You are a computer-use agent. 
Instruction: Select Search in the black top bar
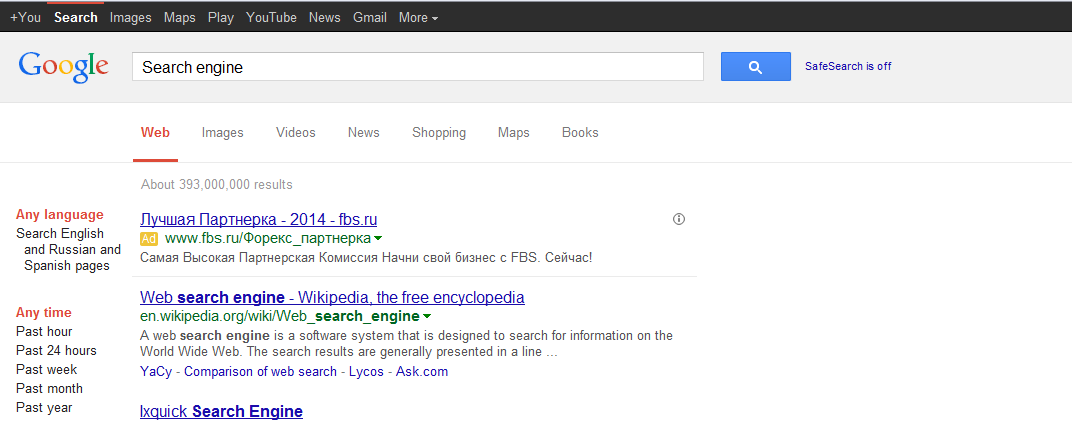click(76, 18)
